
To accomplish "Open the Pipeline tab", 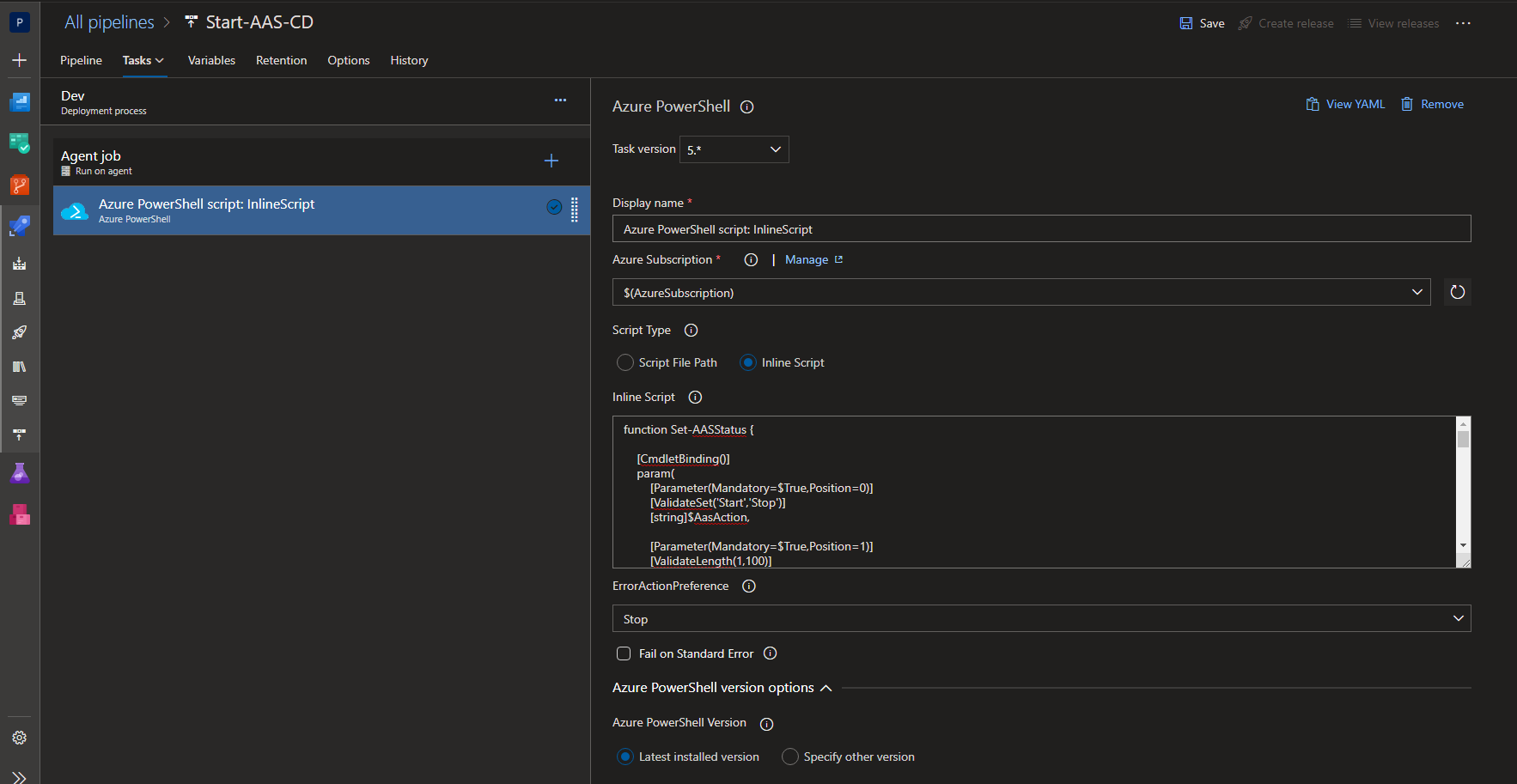I will click(x=81, y=60).
